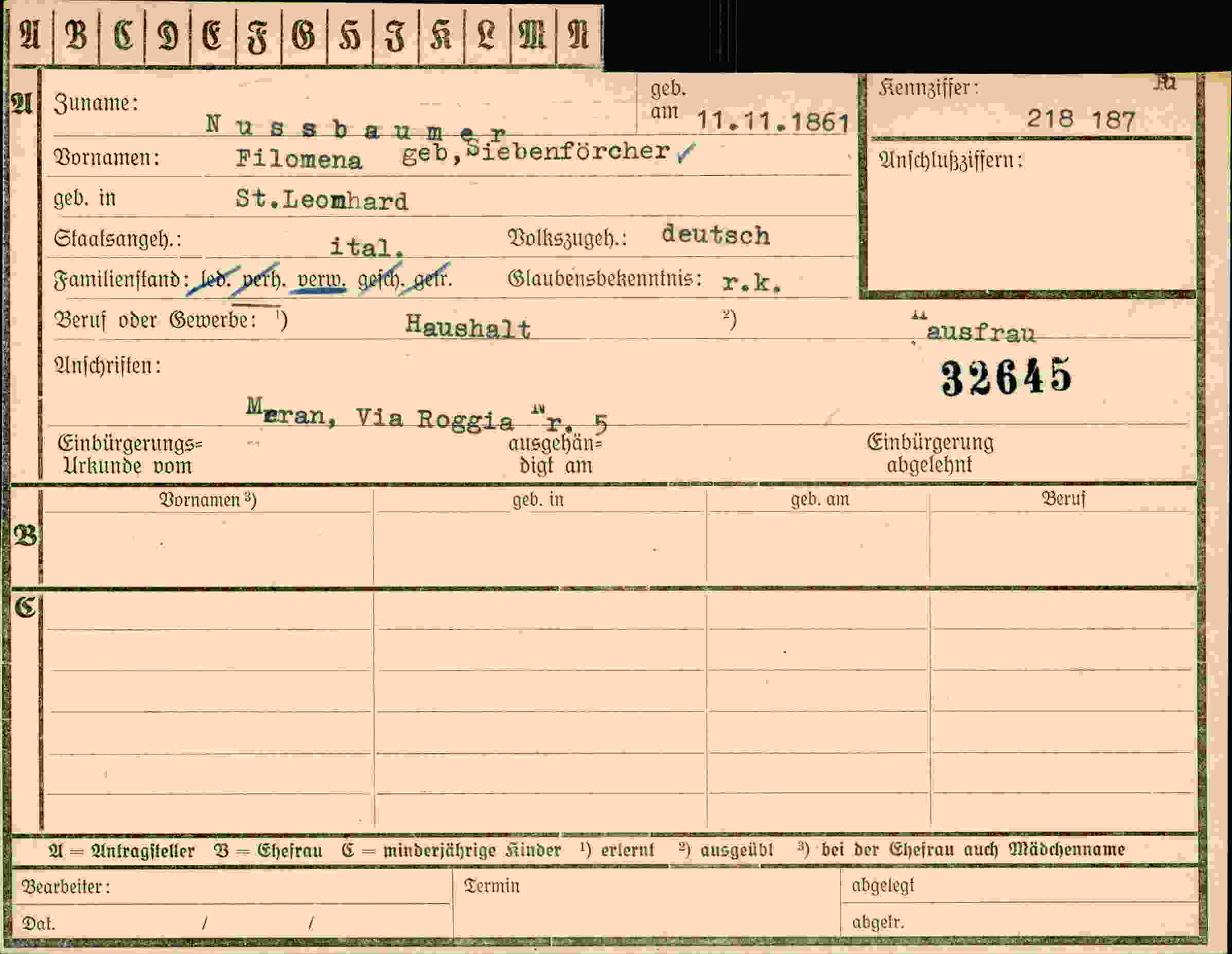
Task: Click the "Vornamen:" label in section A
Action: pos(107,158)
